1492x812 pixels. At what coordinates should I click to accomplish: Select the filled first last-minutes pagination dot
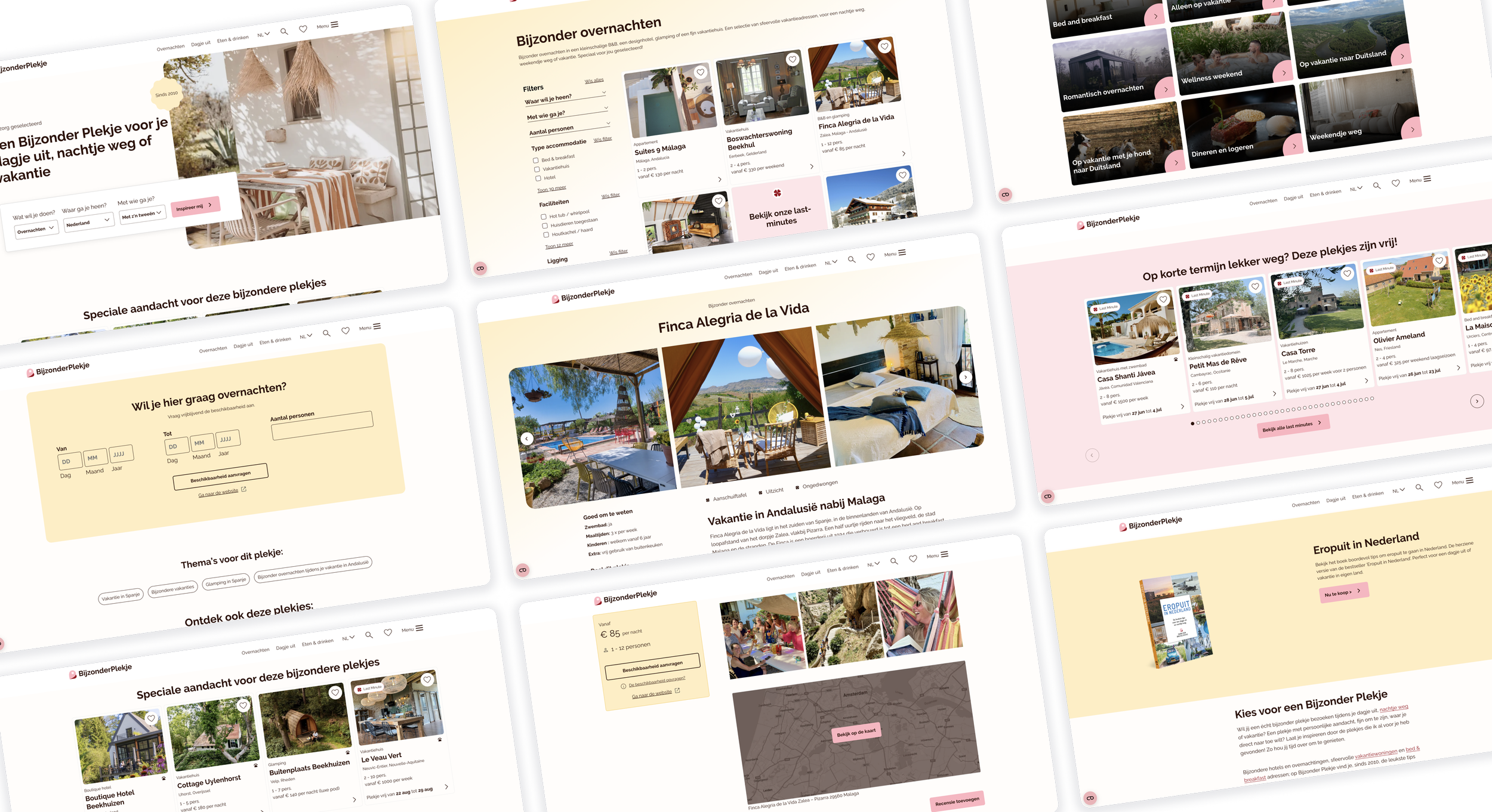[x=1192, y=424]
